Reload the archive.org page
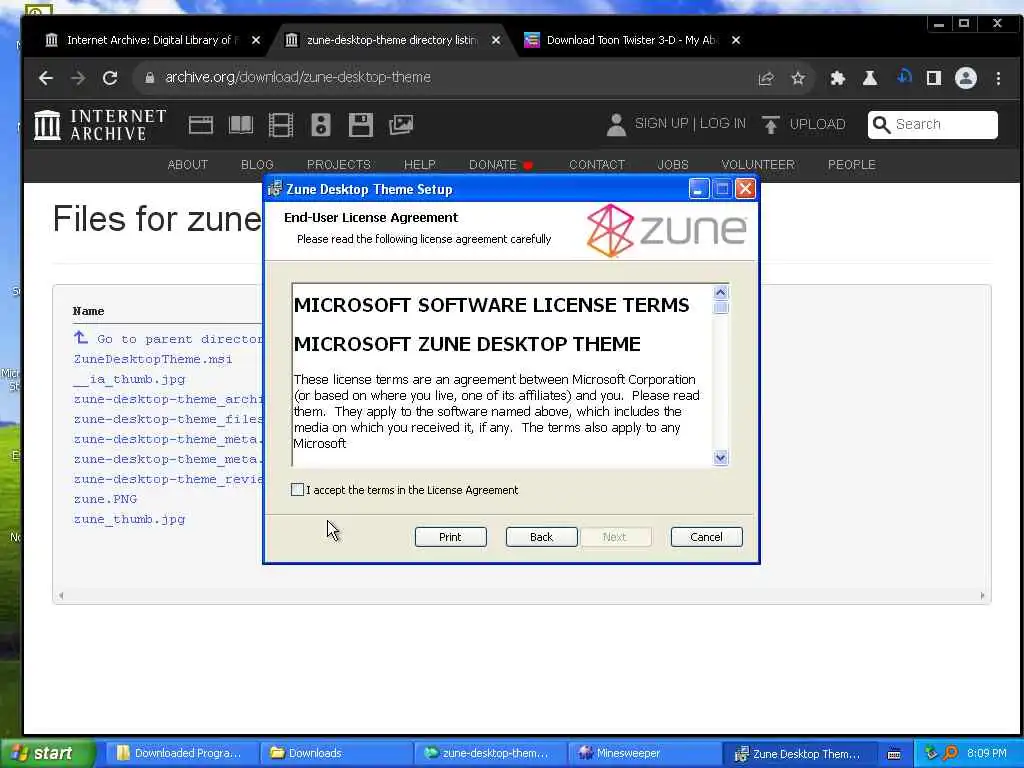The image size is (1024, 768). [110, 78]
